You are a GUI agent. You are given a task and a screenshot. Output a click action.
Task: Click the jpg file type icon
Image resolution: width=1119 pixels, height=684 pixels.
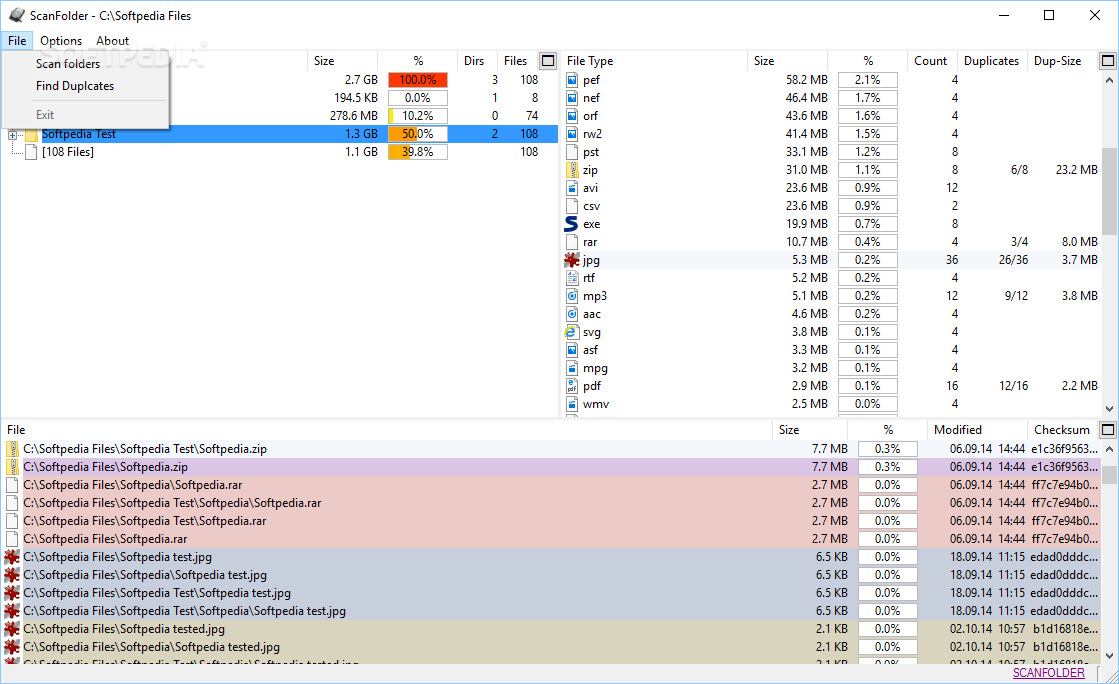click(x=572, y=260)
